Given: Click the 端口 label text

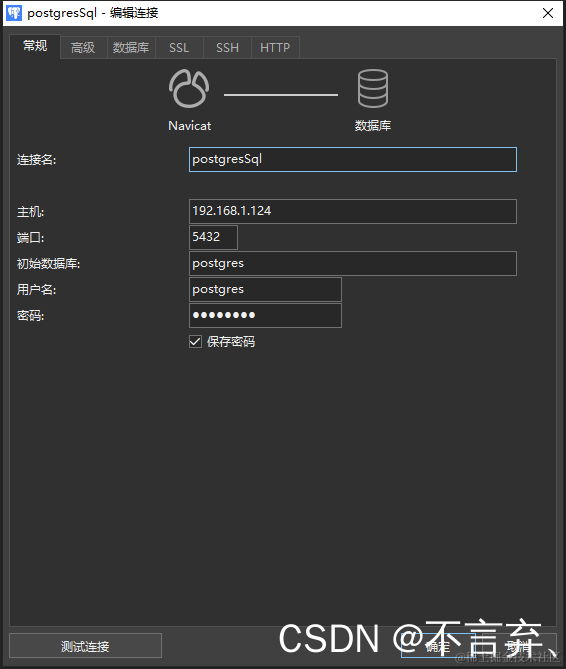Looking at the screenshot, I should [x=30, y=238].
